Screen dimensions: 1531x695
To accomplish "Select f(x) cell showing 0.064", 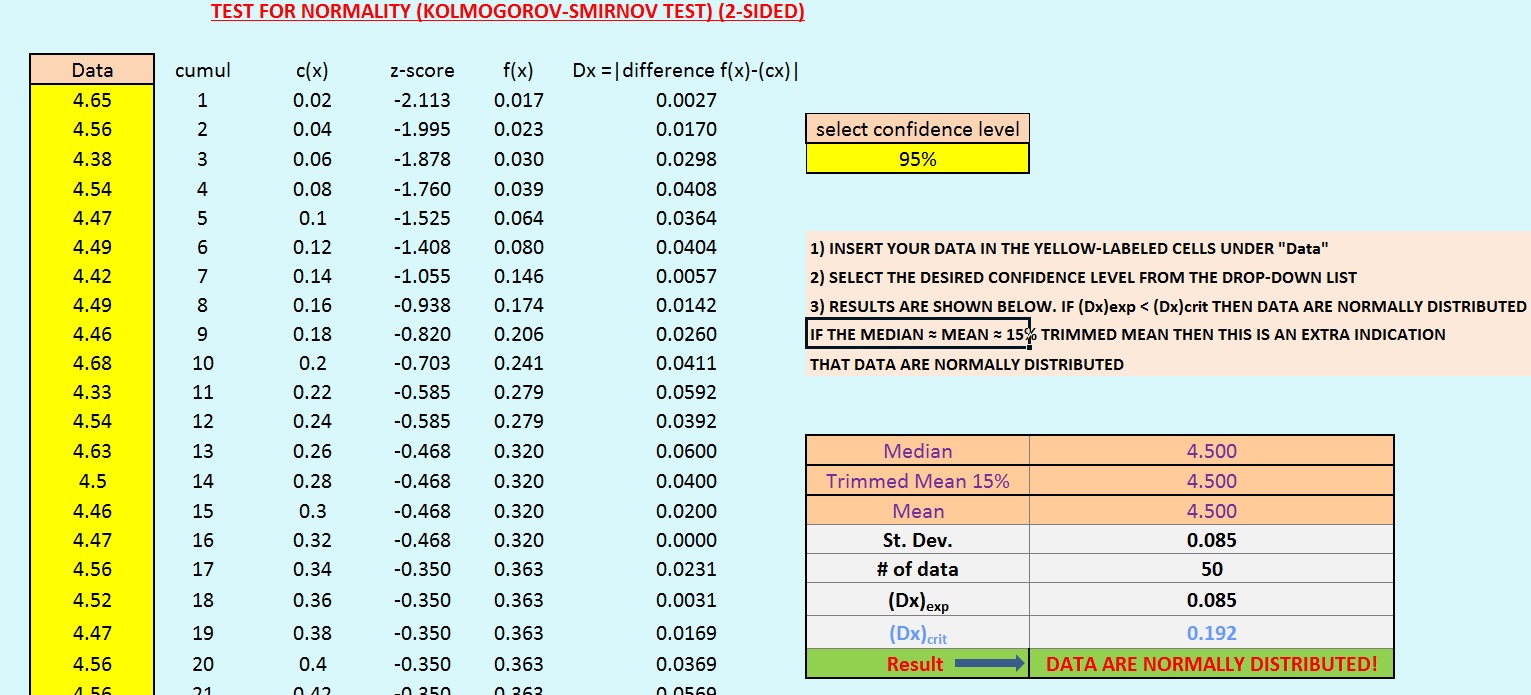I will point(519,218).
